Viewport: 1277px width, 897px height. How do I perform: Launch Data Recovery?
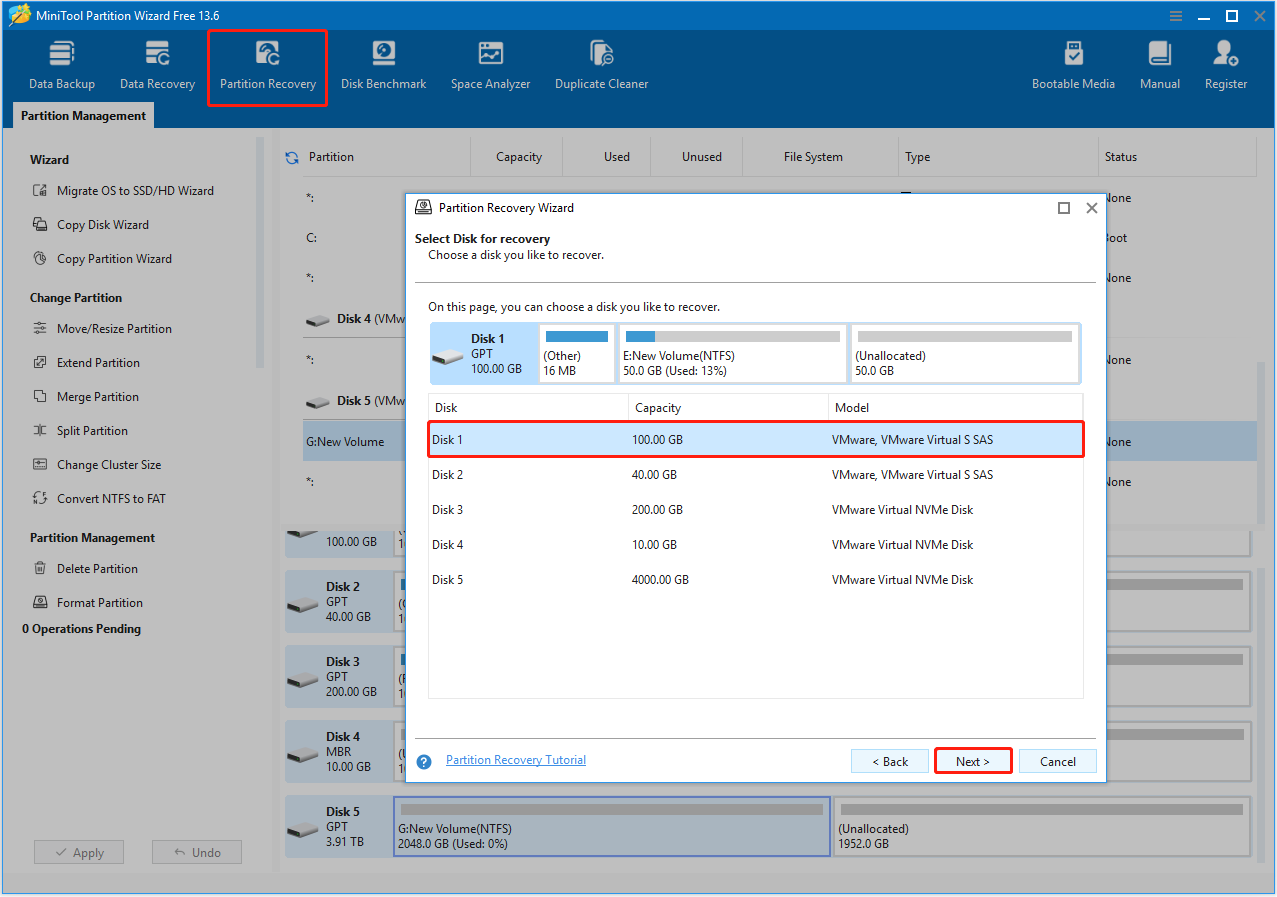click(156, 62)
